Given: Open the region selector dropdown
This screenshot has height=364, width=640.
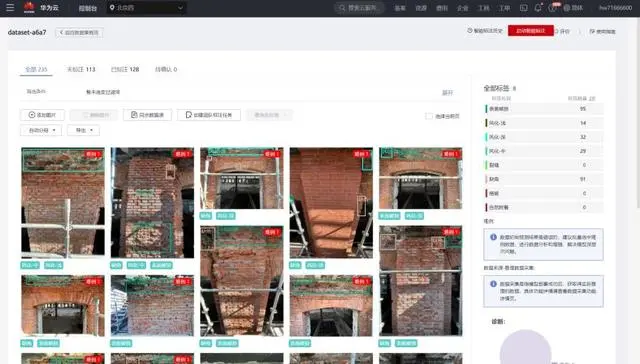Looking at the screenshot, I should [x=147, y=8].
